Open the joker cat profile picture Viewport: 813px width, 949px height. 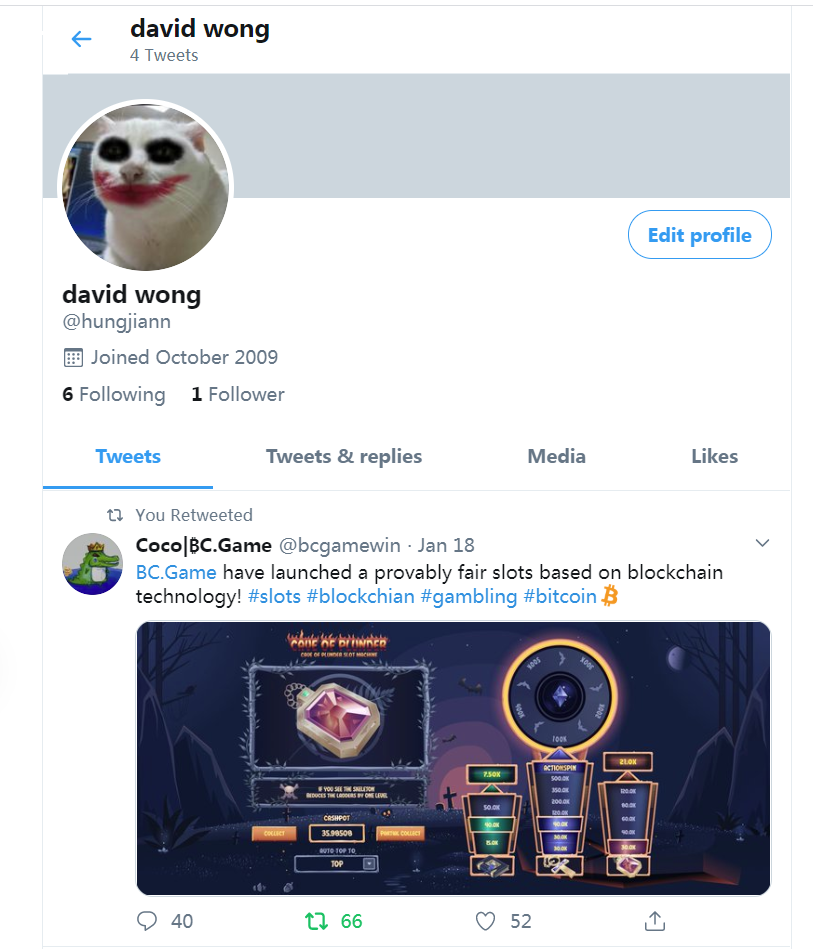click(x=145, y=186)
